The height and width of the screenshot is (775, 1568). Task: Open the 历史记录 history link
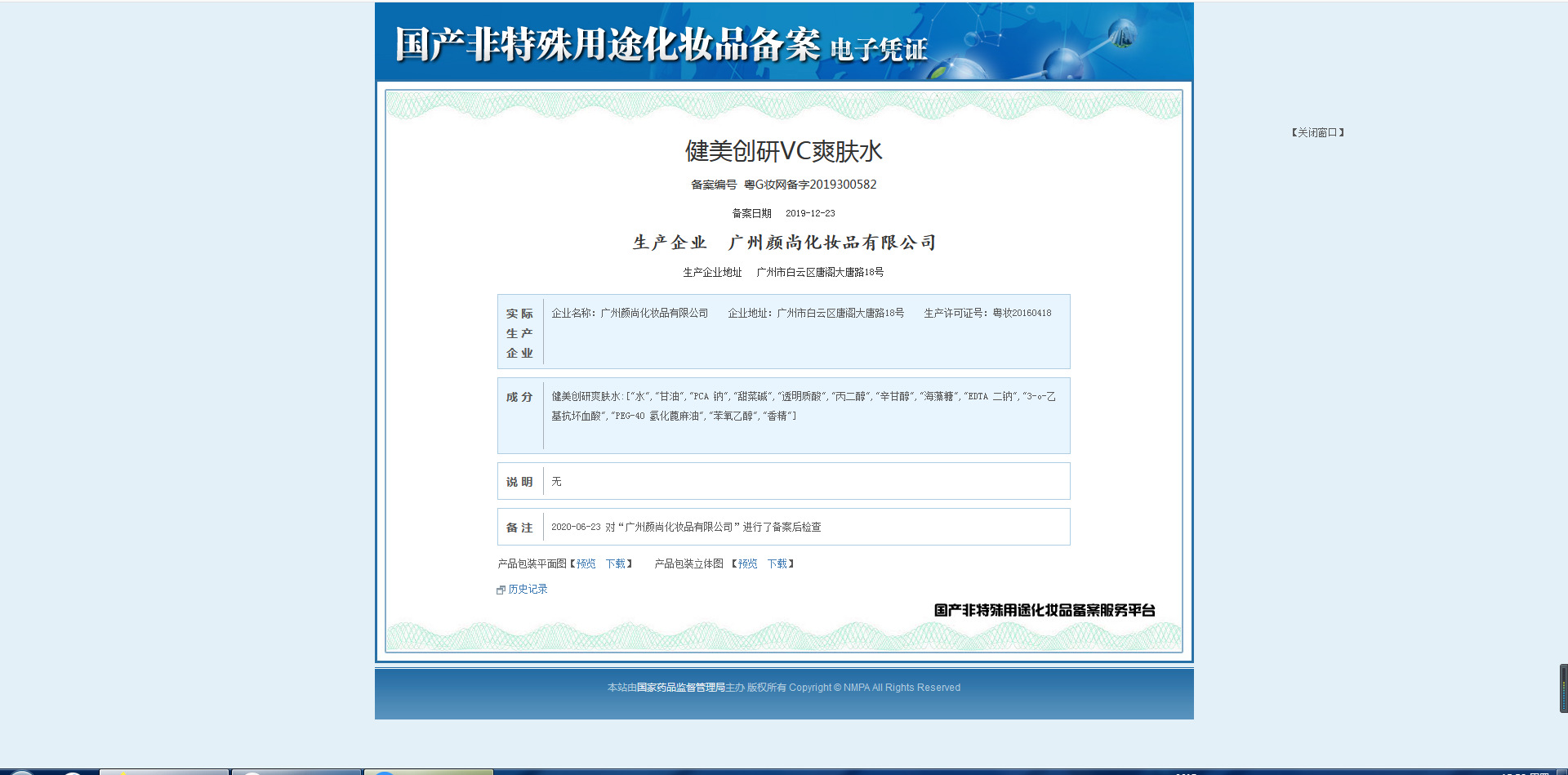[528, 589]
